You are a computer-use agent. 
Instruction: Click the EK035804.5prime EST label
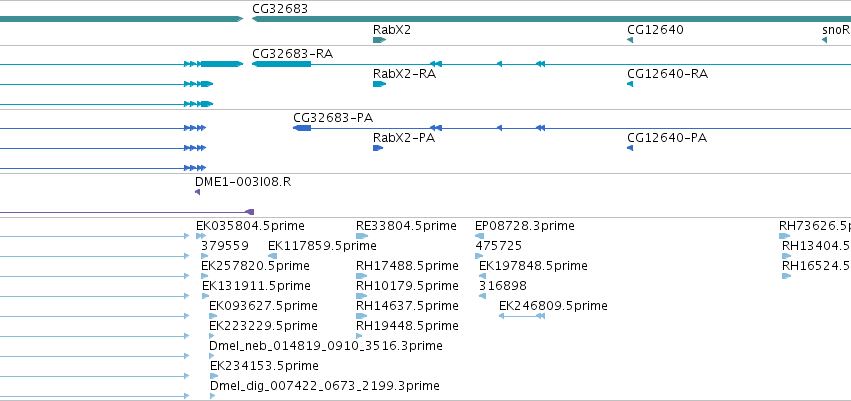pos(250,226)
